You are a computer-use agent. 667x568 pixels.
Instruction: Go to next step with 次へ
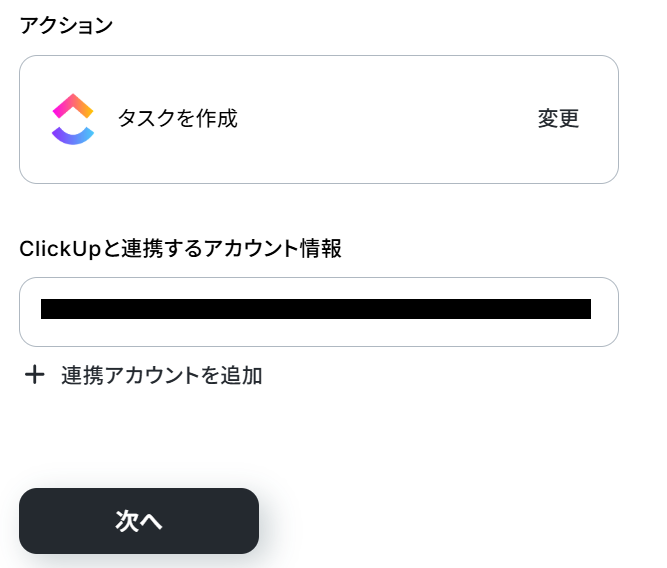(139, 521)
